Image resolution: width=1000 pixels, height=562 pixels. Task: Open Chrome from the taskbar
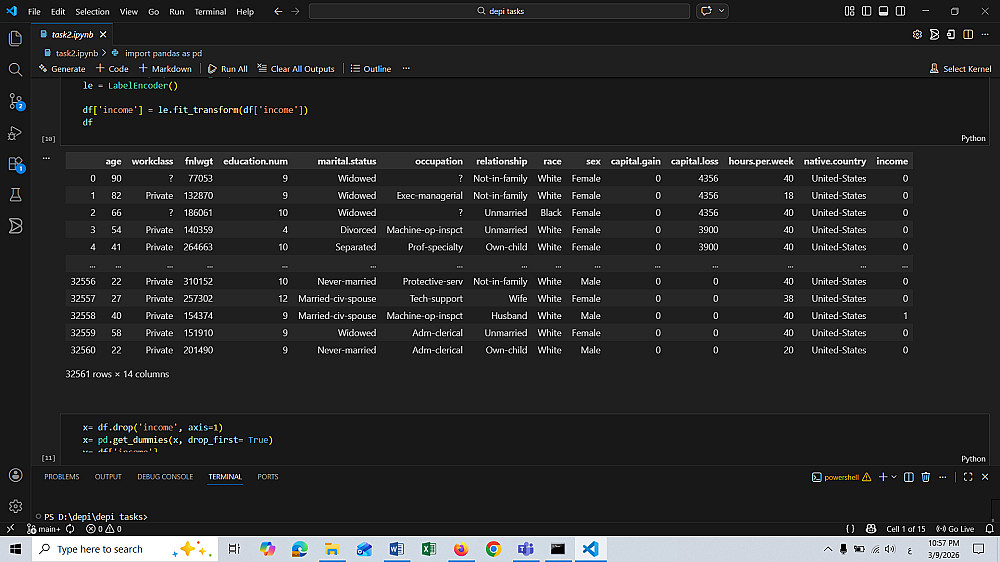[493, 549]
